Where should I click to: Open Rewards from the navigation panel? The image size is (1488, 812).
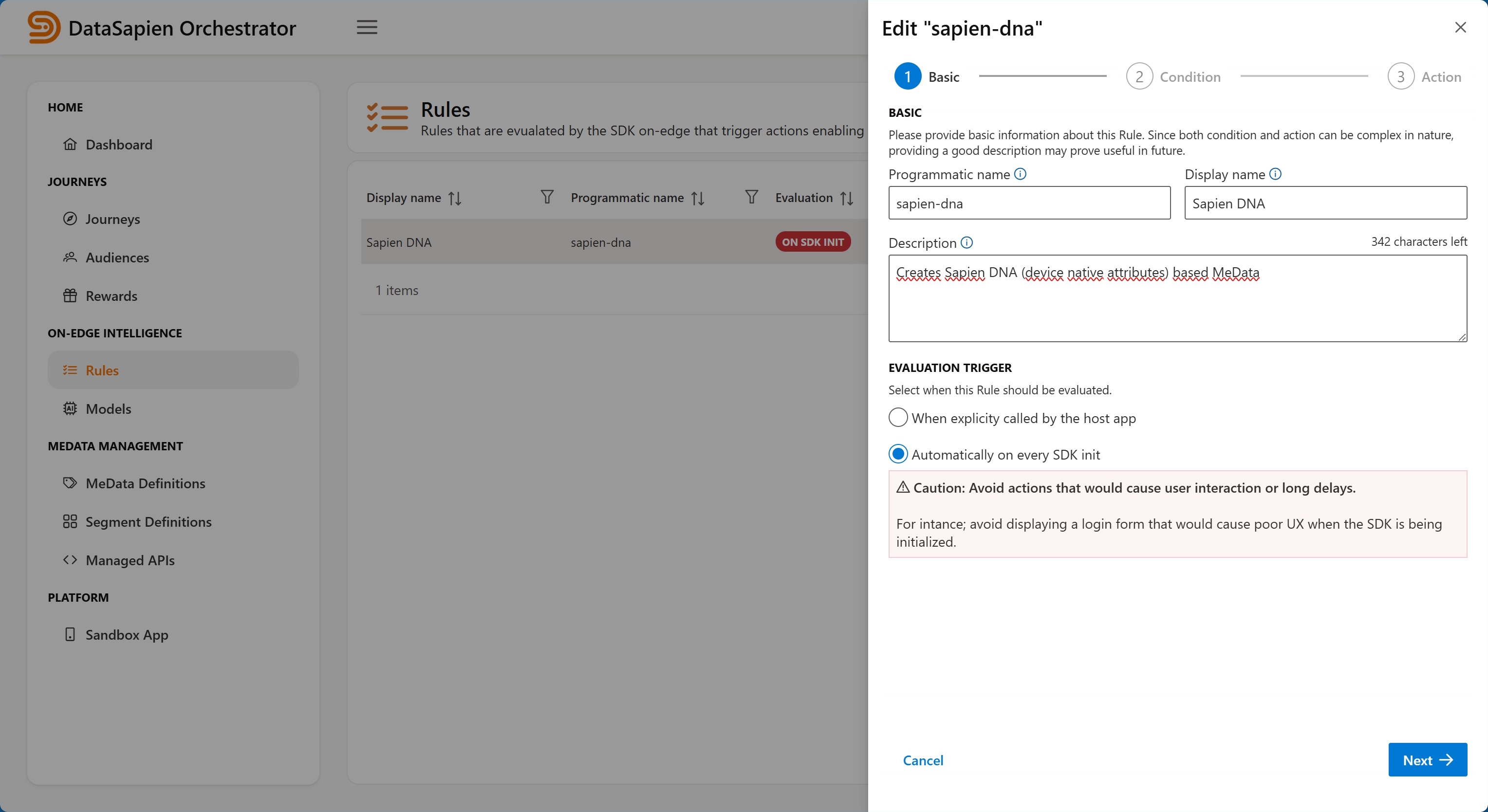[x=71, y=295]
